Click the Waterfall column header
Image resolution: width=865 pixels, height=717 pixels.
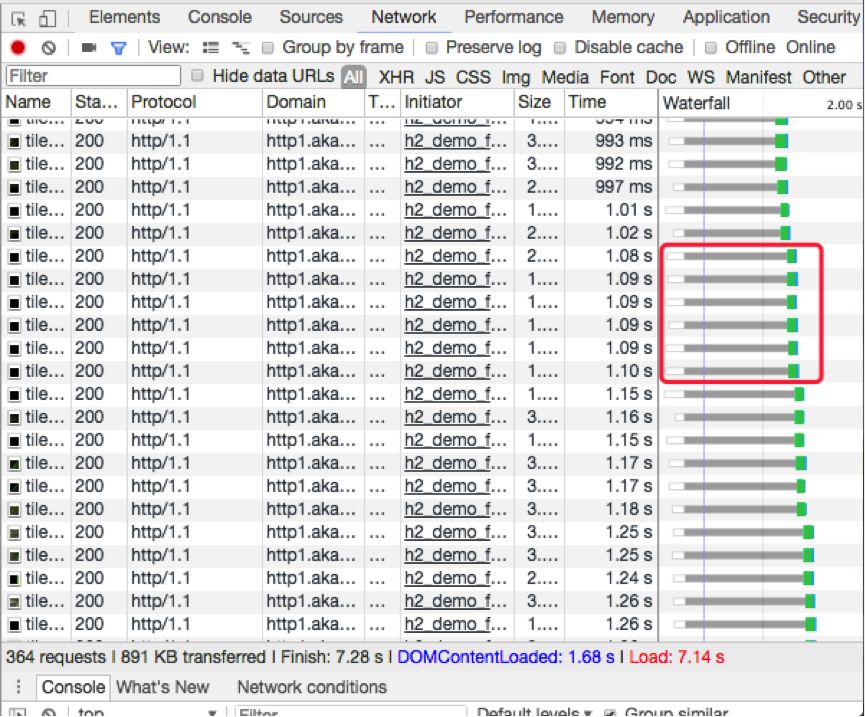click(x=761, y=103)
